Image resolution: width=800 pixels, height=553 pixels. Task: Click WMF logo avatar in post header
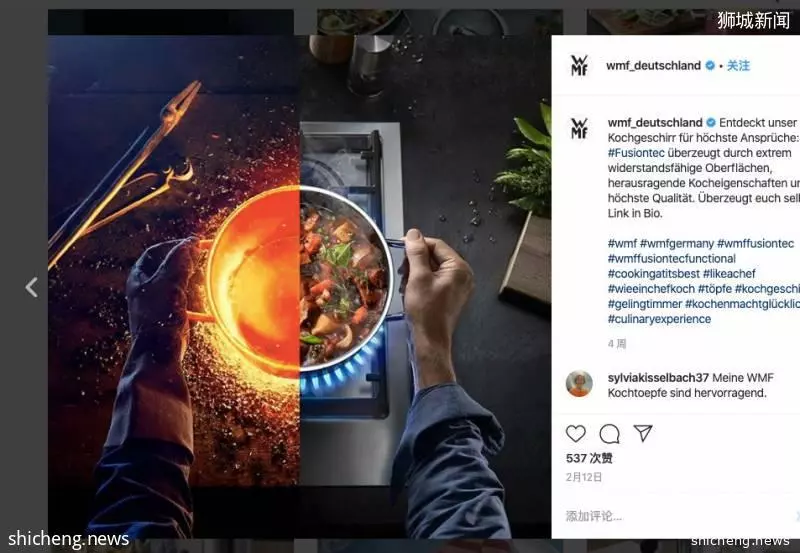(579, 65)
